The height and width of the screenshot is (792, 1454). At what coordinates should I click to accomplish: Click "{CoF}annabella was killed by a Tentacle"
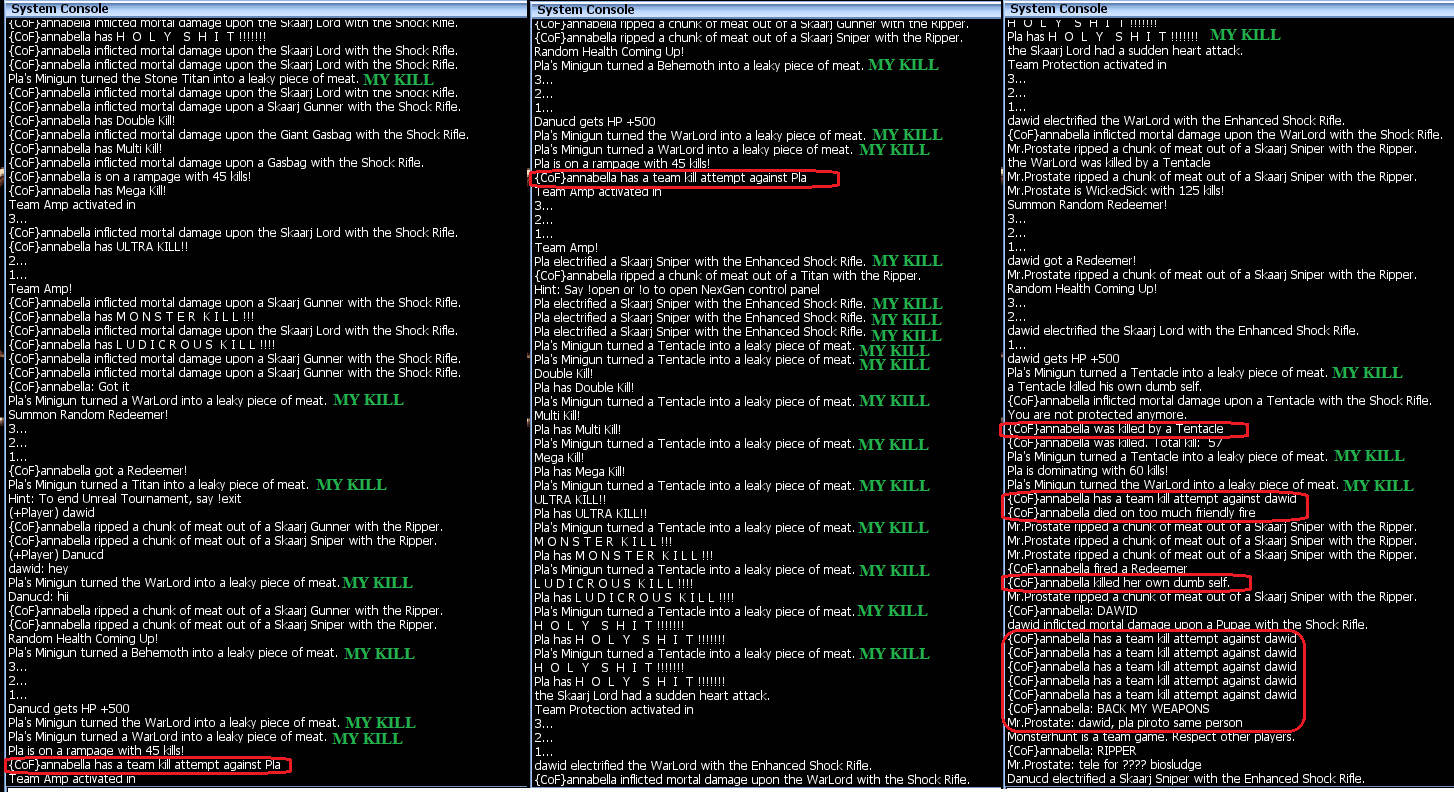(1116, 428)
